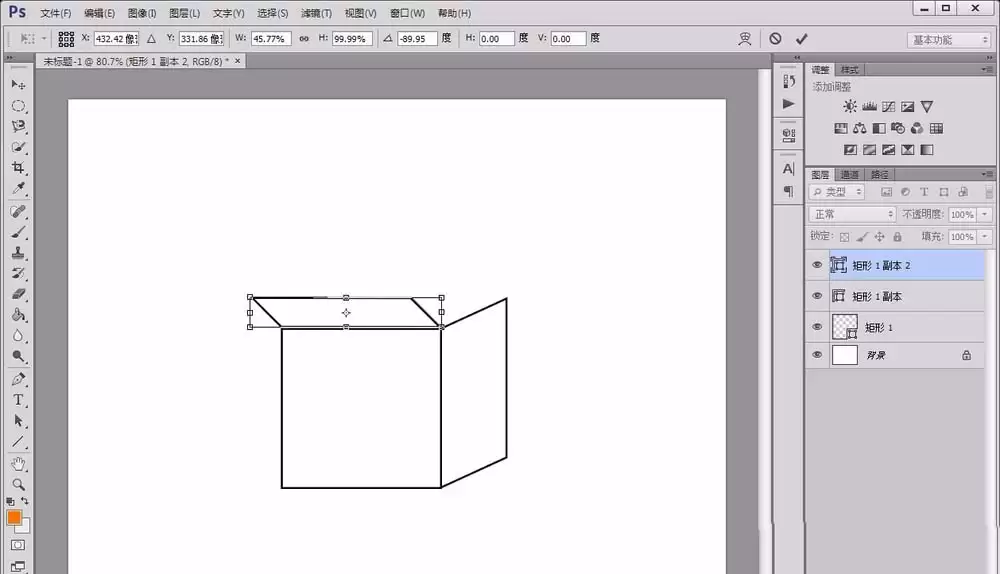Commit the transform with checkmark

click(802, 39)
